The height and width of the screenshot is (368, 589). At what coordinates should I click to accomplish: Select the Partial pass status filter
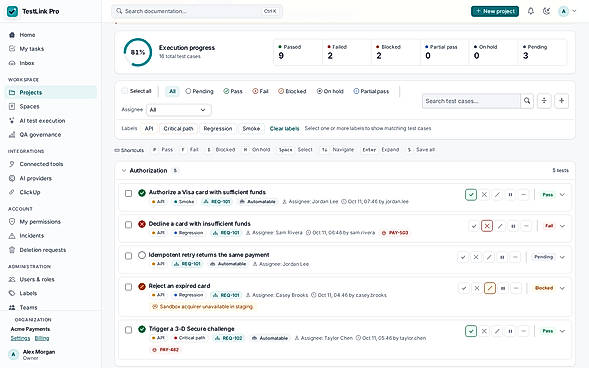(x=371, y=91)
